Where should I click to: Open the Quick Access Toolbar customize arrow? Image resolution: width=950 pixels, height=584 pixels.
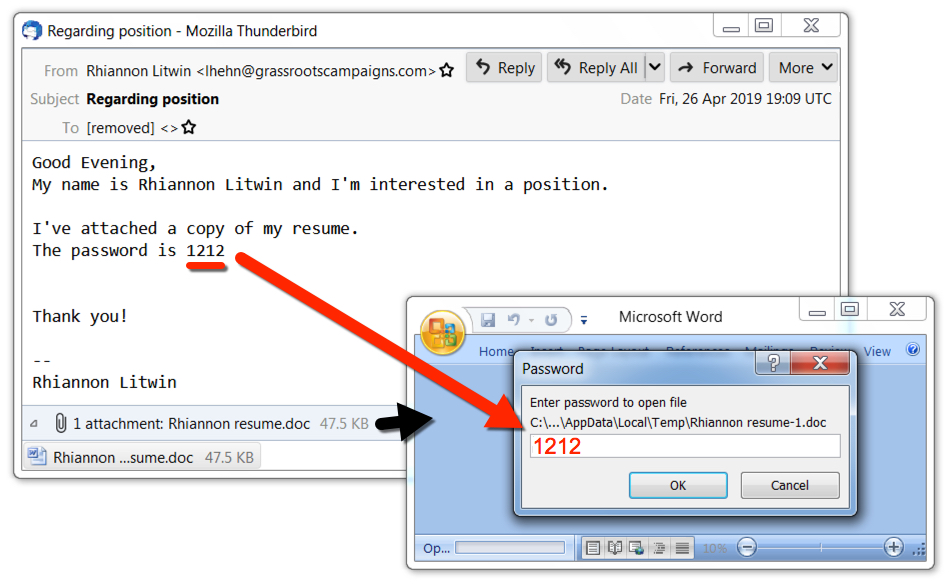(583, 318)
